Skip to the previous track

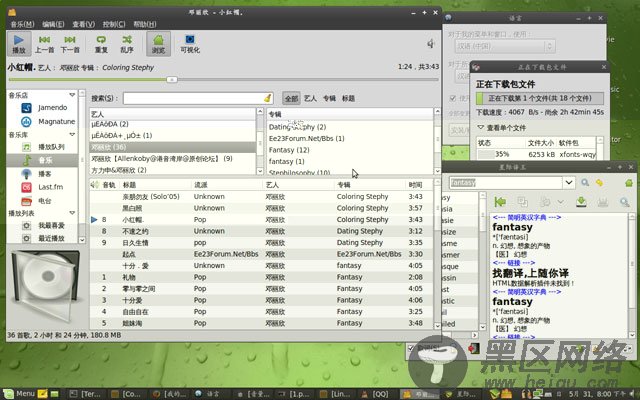44,44
